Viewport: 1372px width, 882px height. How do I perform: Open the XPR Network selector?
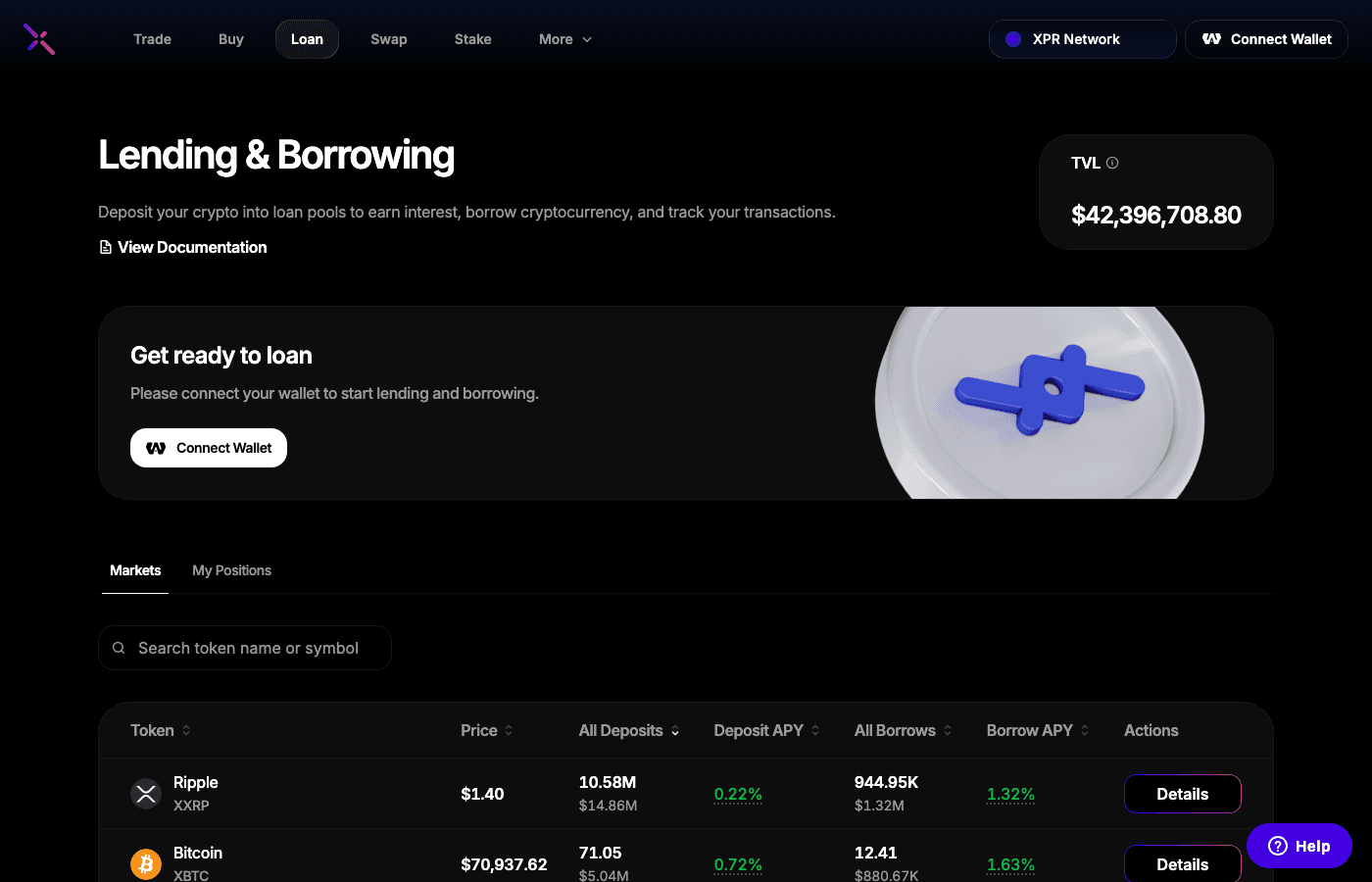(1082, 39)
